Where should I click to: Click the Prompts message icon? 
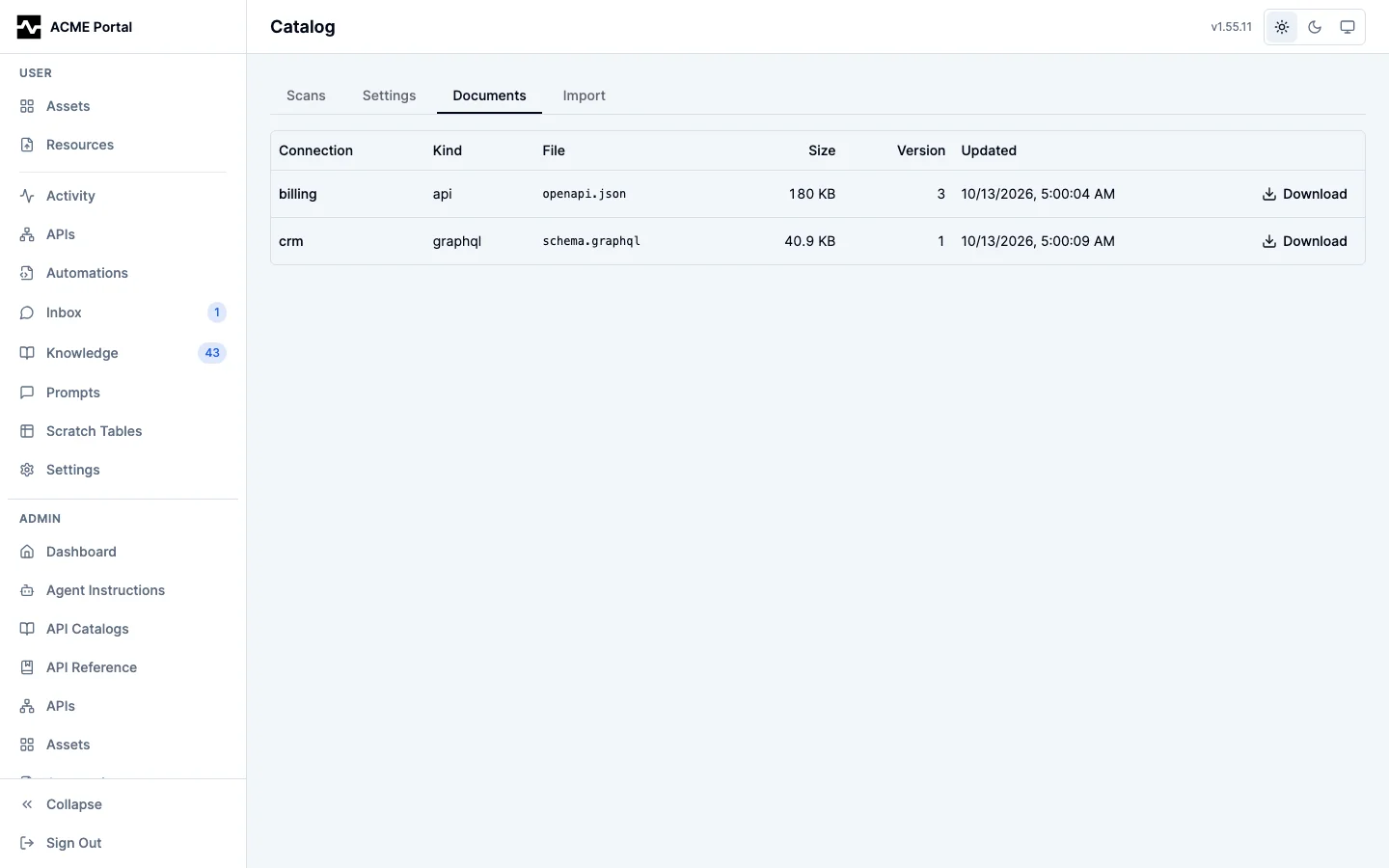(27, 393)
